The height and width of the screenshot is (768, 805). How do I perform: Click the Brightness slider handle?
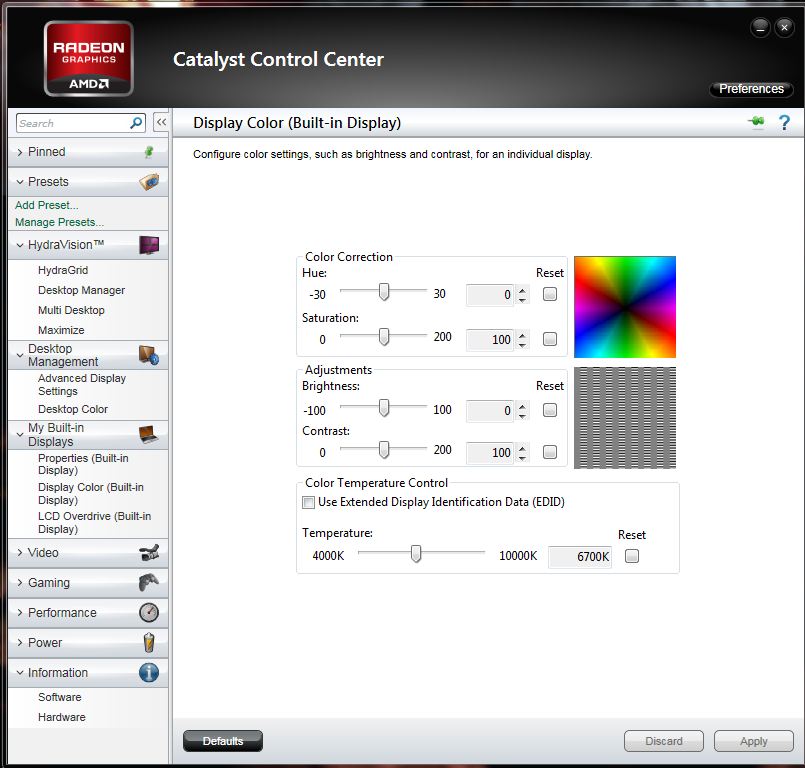(384, 408)
